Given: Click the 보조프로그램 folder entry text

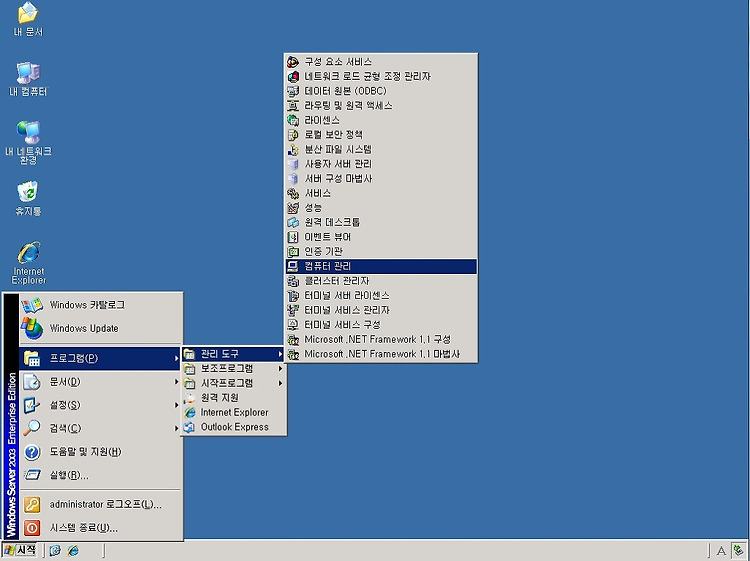Looking at the screenshot, I should pyautogui.click(x=227, y=369).
